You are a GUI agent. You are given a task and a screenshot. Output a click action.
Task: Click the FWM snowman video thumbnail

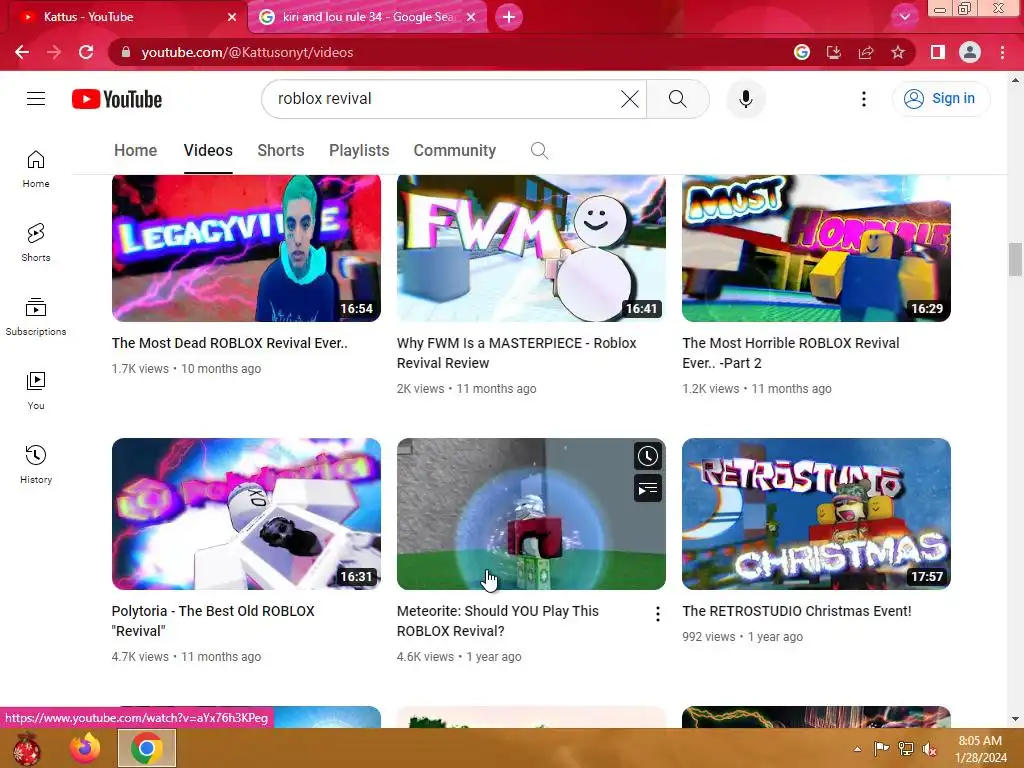(531, 248)
